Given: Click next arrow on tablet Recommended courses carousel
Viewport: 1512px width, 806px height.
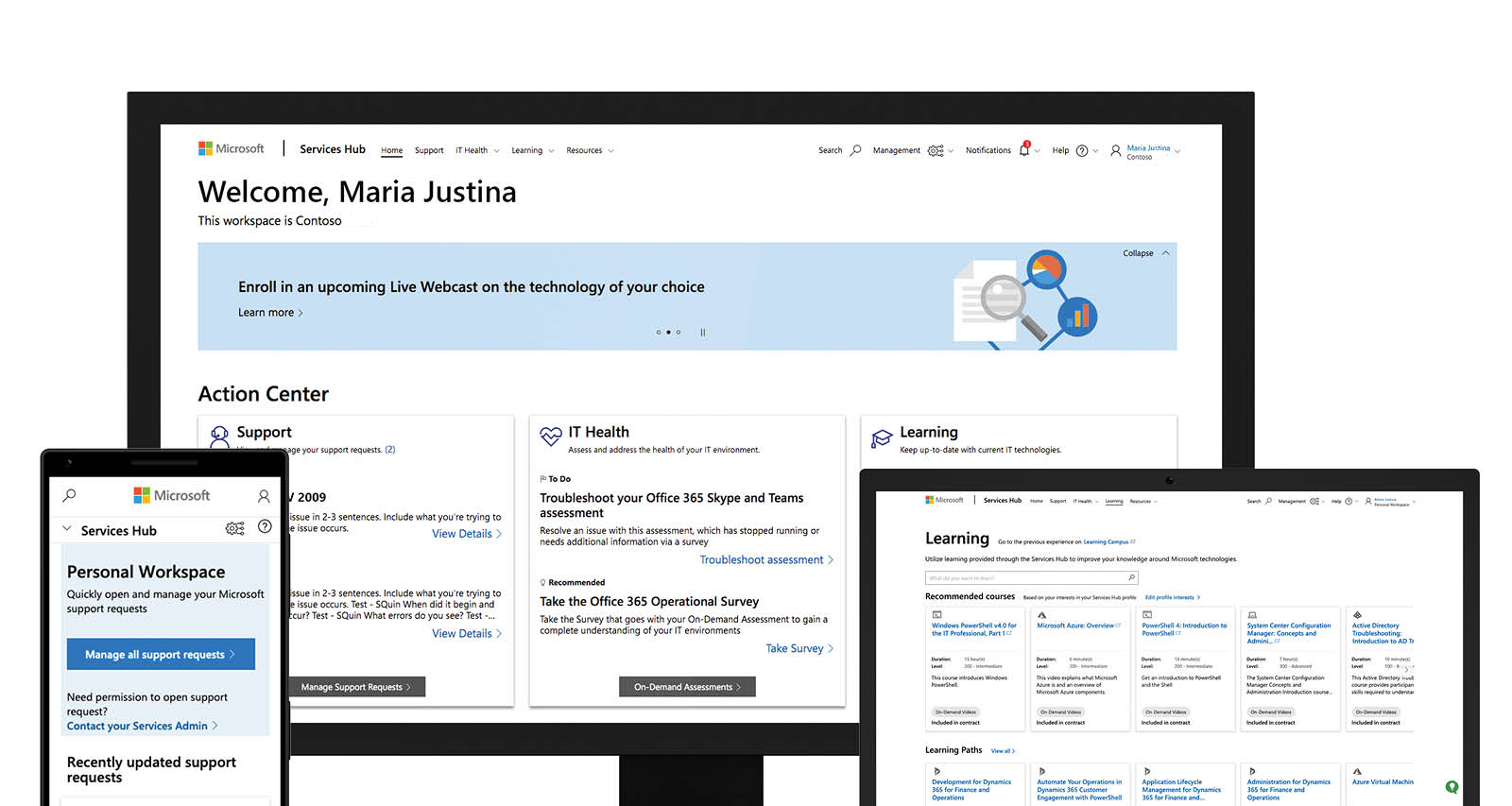Looking at the screenshot, I should coord(1406,669).
